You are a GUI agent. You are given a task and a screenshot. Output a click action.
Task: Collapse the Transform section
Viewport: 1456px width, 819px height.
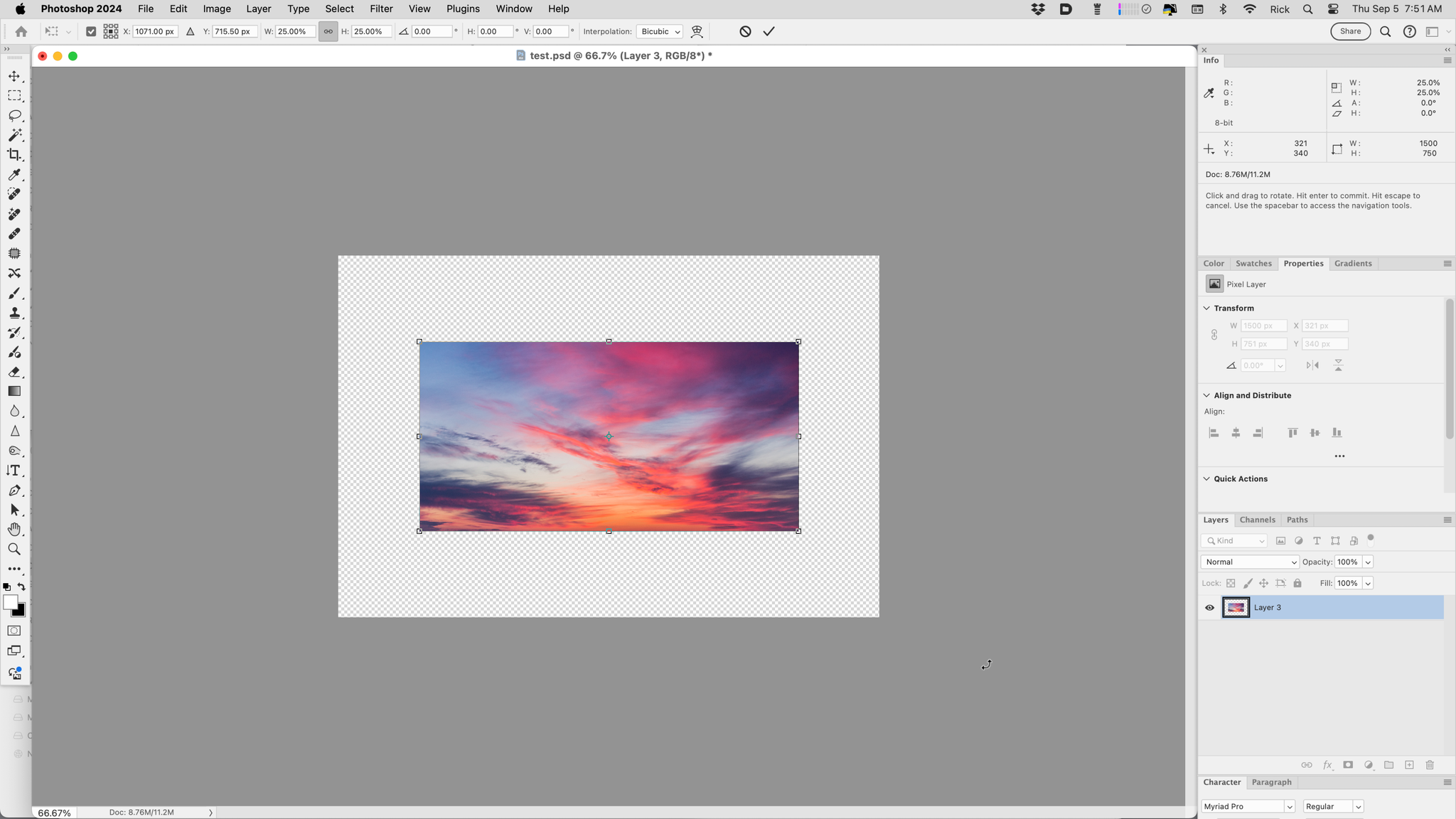point(1206,308)
